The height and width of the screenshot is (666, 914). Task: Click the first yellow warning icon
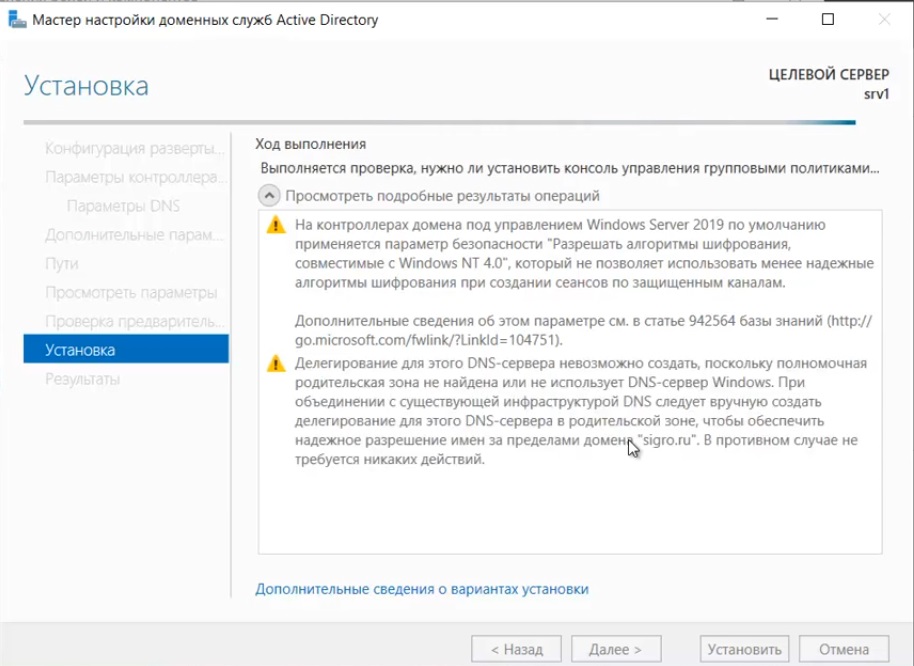[276, 226]
